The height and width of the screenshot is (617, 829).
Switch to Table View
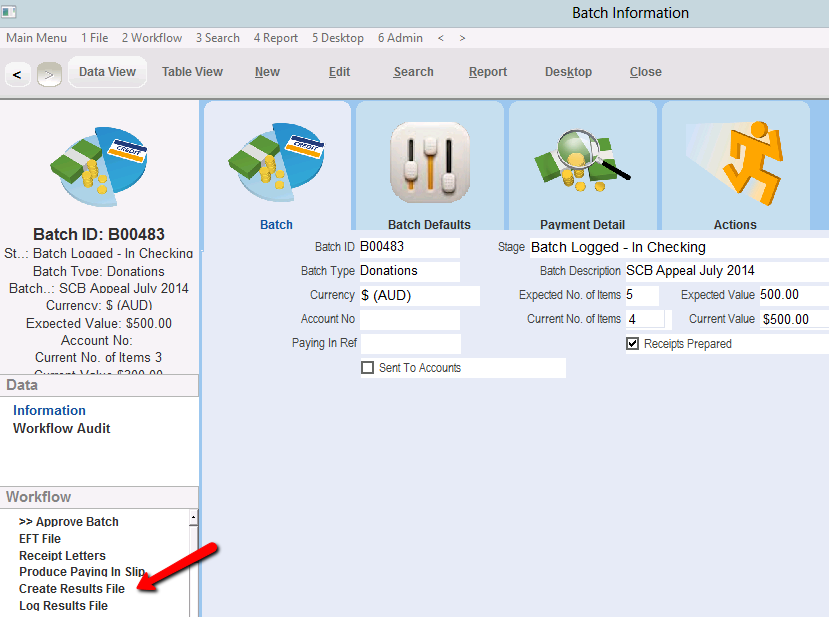(x=192, y=72)
